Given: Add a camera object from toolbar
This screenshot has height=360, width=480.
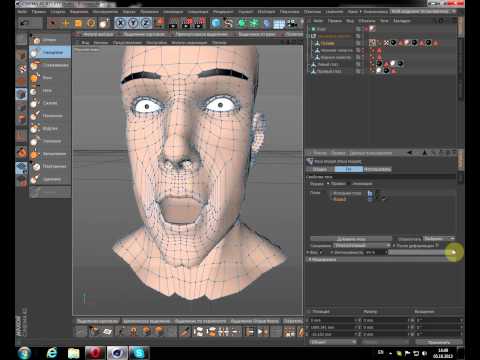Looking at the screenshot, I should tap(292, 24).
